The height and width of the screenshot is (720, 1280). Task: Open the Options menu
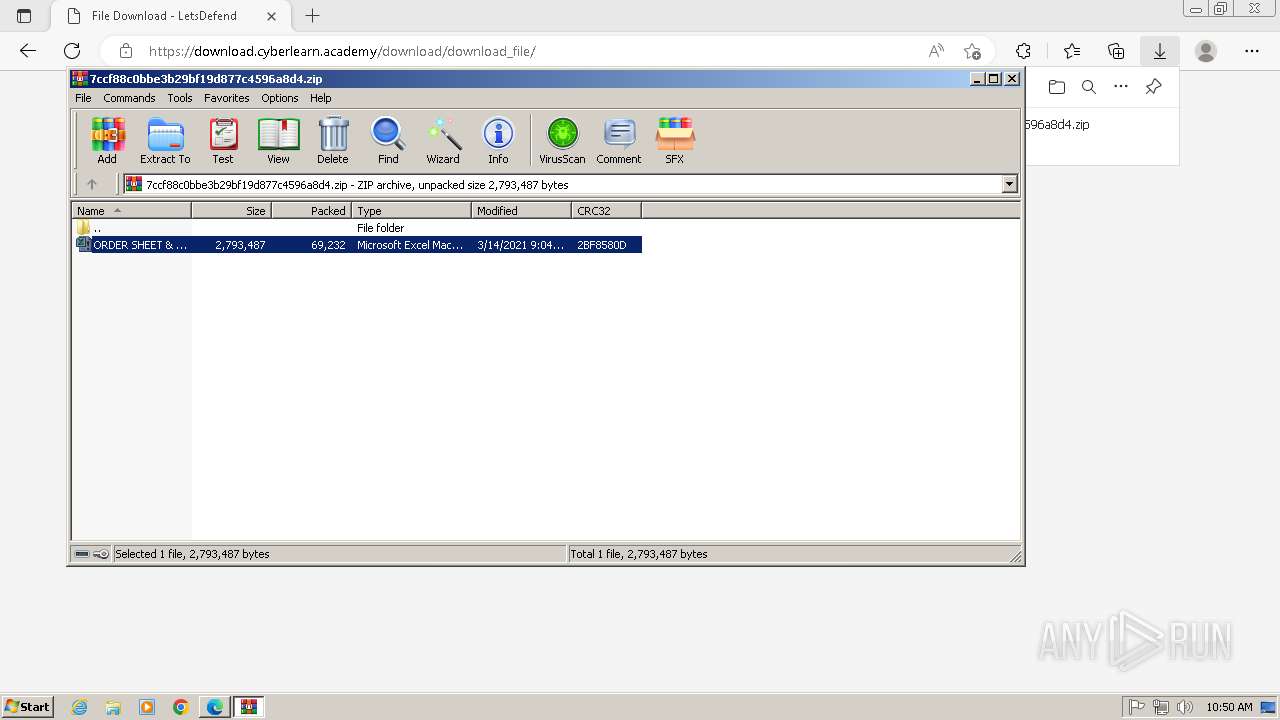click(280, 98)
